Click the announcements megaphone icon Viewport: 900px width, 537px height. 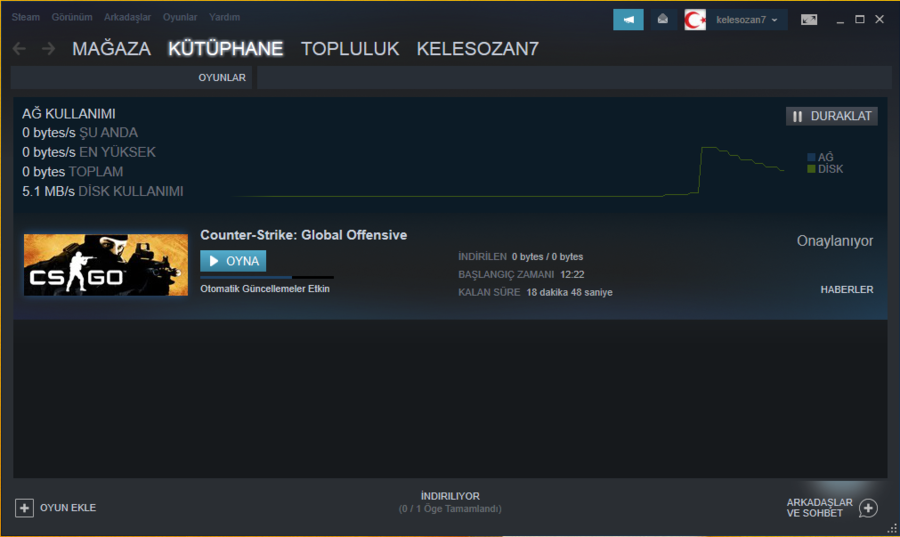click(629, 20)
